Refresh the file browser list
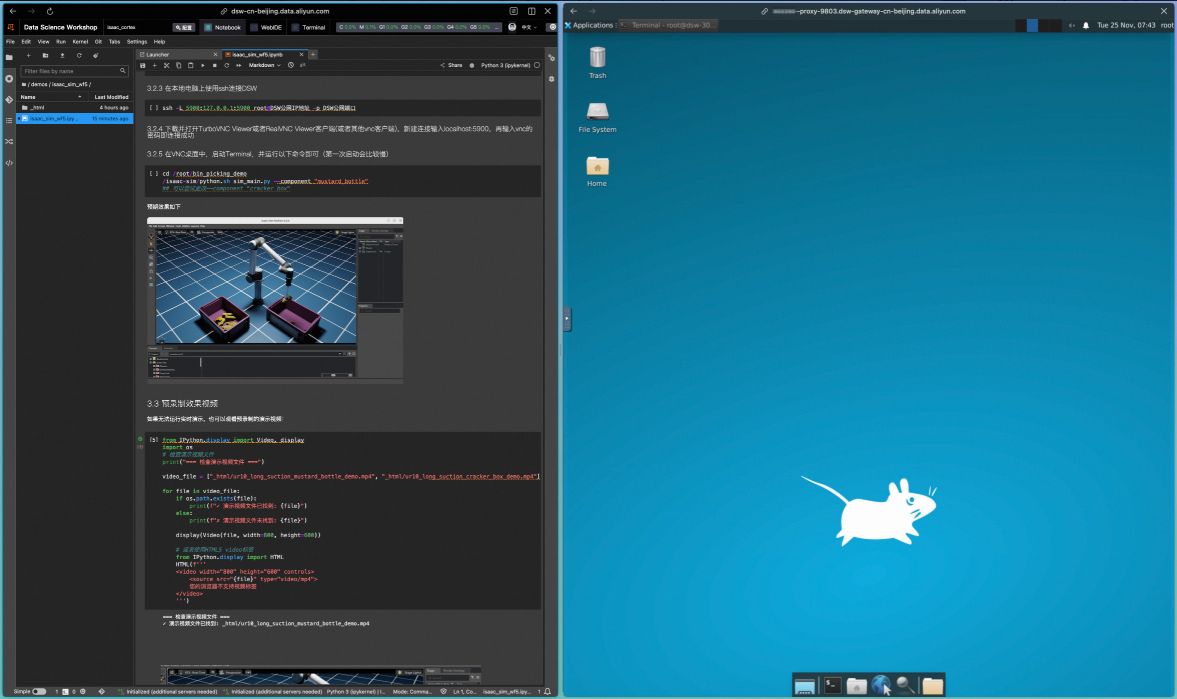The height and width of the screenshot is (699, 1177). pyautogui.click(x=79, y=56)
